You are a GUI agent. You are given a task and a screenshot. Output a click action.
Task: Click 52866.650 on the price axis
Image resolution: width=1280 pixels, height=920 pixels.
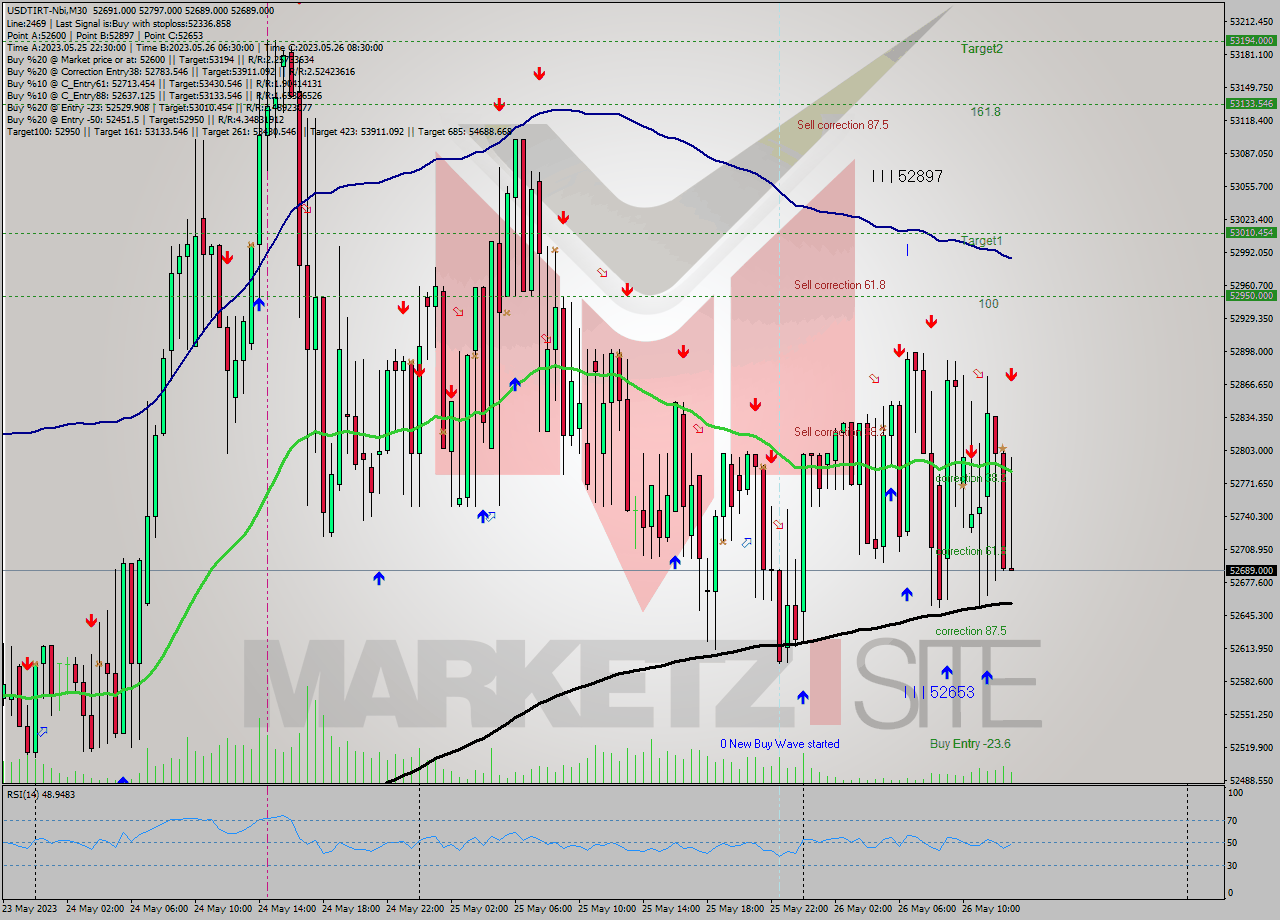click(x=1252, y=384)
